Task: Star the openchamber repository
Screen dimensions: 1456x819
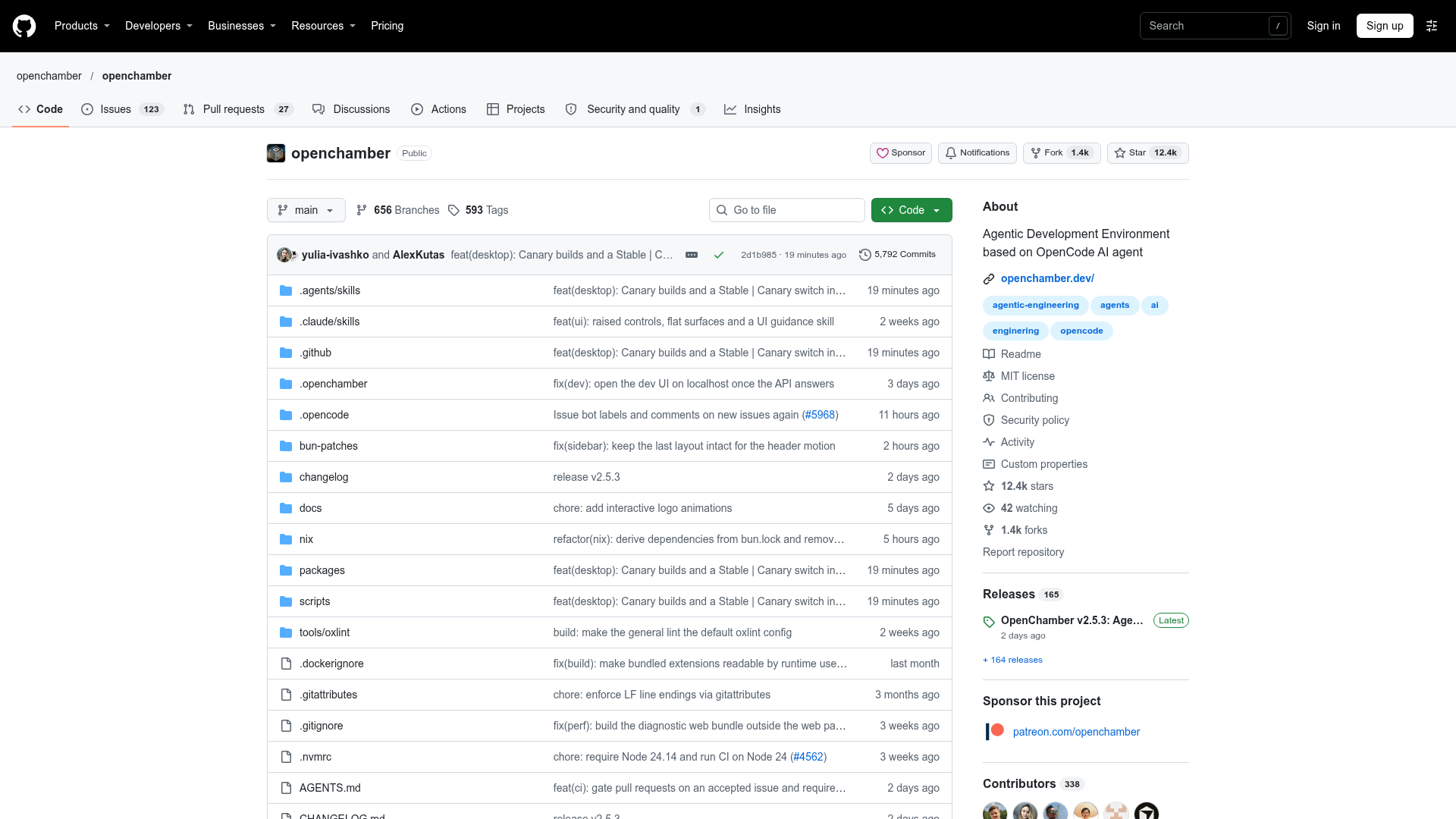Action: [1147, 153]
